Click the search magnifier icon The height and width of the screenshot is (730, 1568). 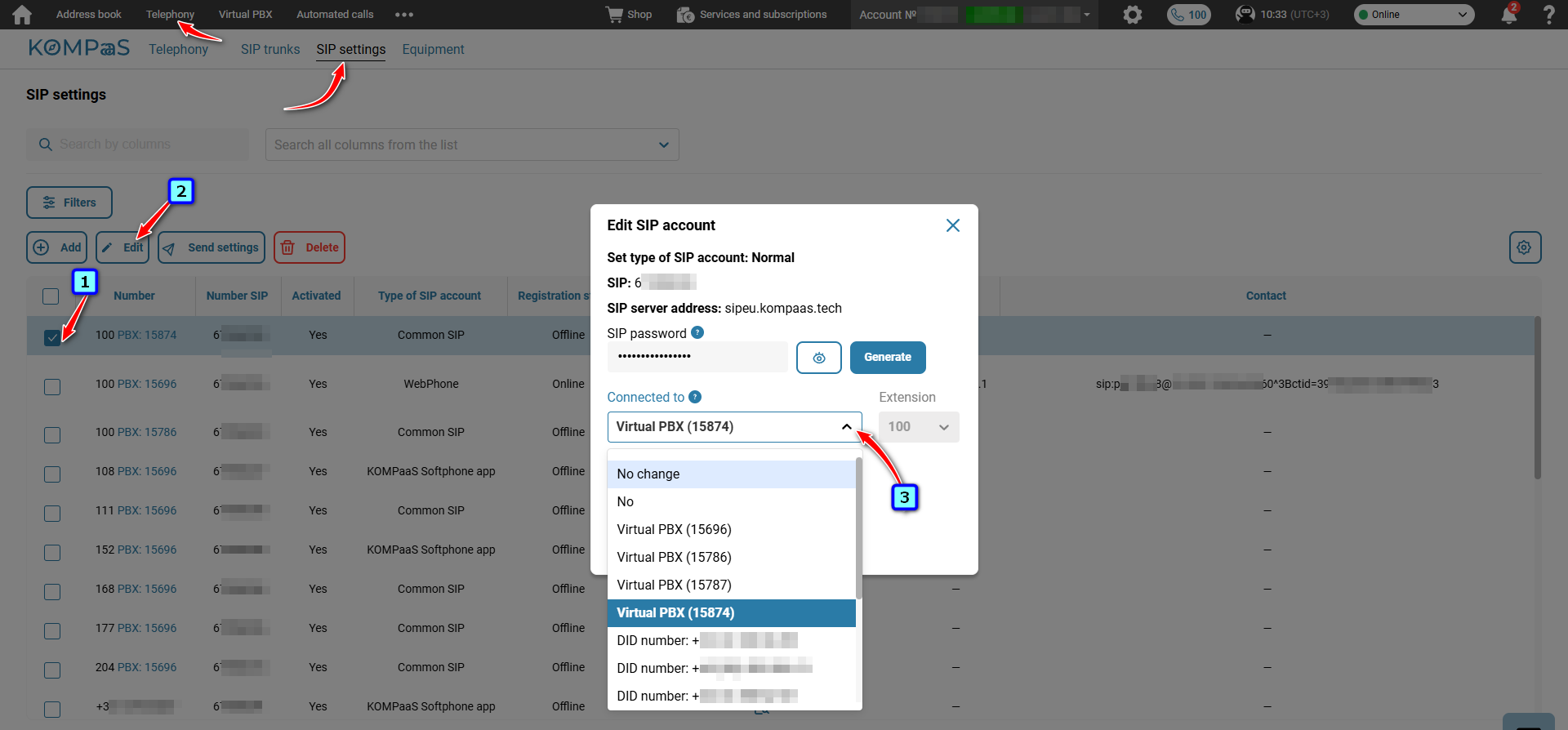point(46,145)
